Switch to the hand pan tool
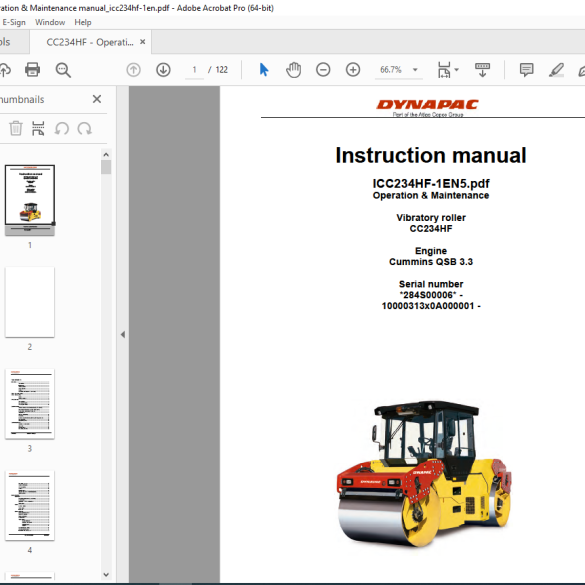The height and width of the screenshot is (585, 585). [x=294, y=70]
